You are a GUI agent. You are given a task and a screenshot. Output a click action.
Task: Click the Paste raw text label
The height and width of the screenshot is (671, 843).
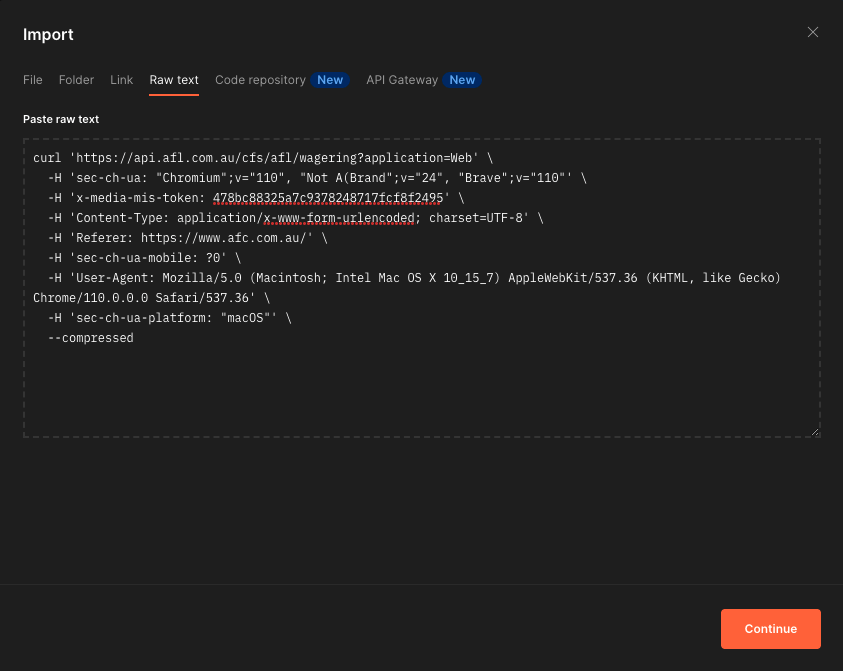(x=61, y=119)
